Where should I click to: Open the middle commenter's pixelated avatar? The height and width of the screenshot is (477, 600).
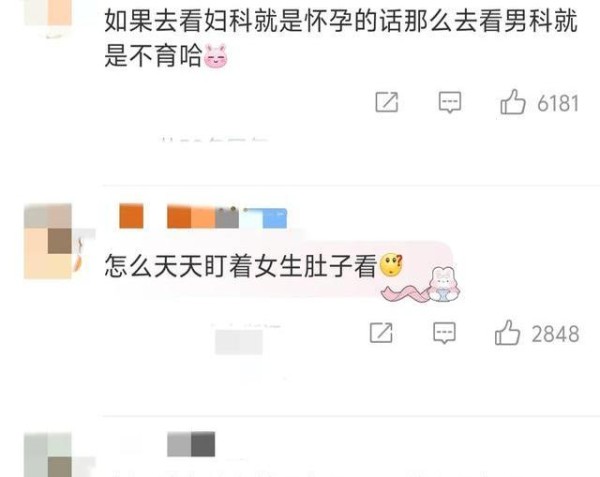[x=49, y=241]
